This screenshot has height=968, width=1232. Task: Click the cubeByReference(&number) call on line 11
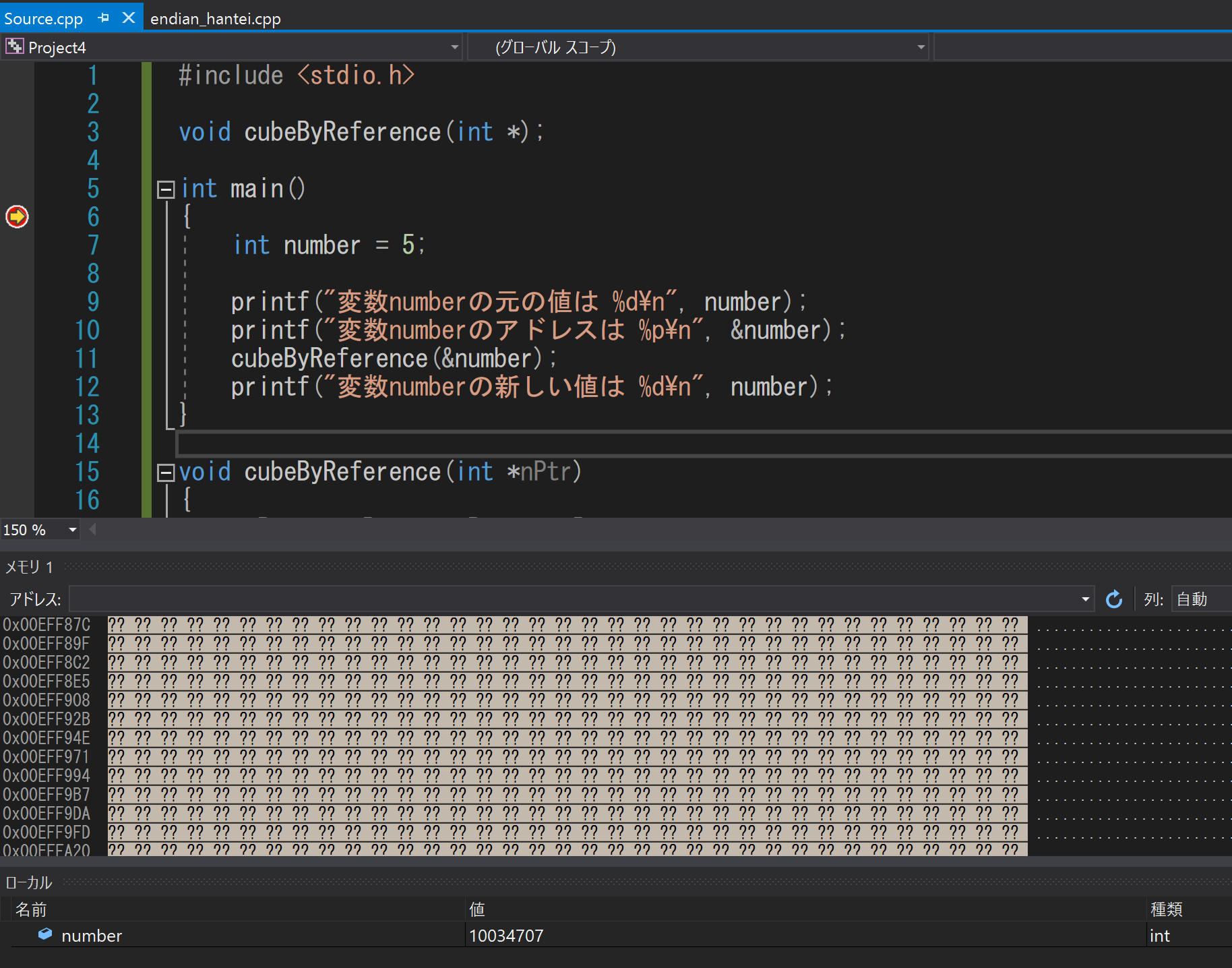394,358
